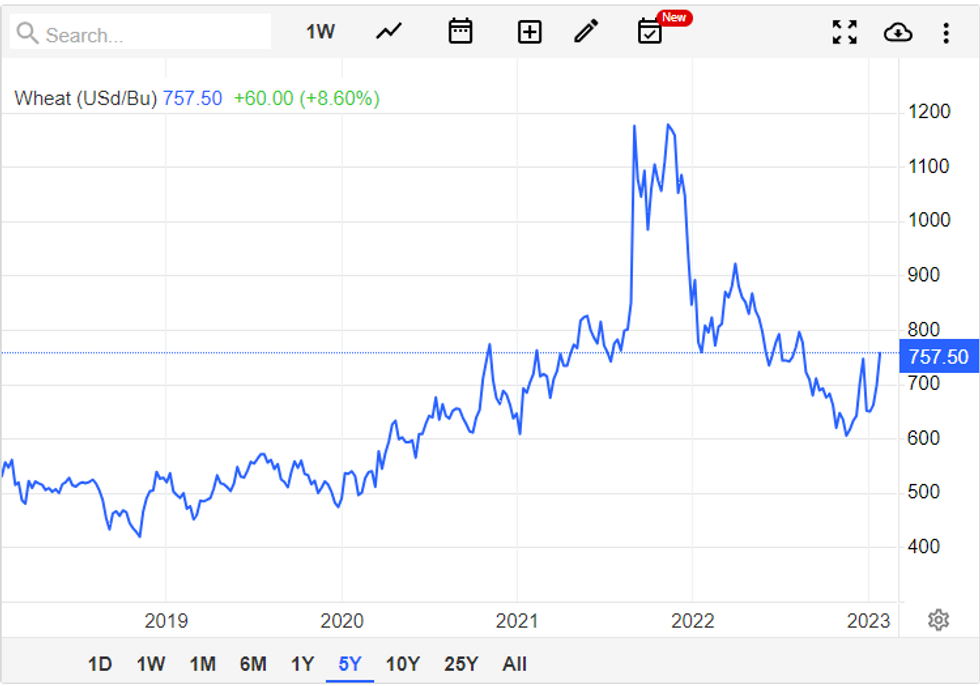Open the 1W interval dropdown in toolbar

tap(320, 32)
